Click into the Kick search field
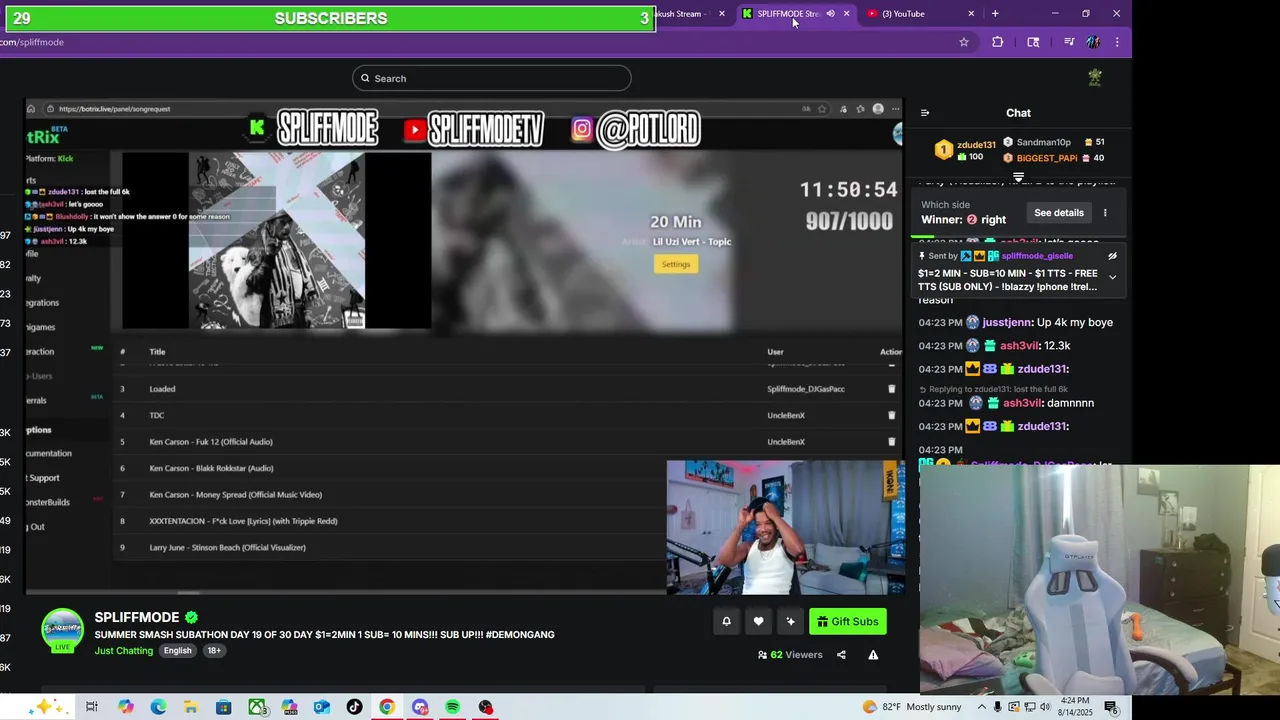Viewport: 1280px width, 720px height. [x=491, y=78]
